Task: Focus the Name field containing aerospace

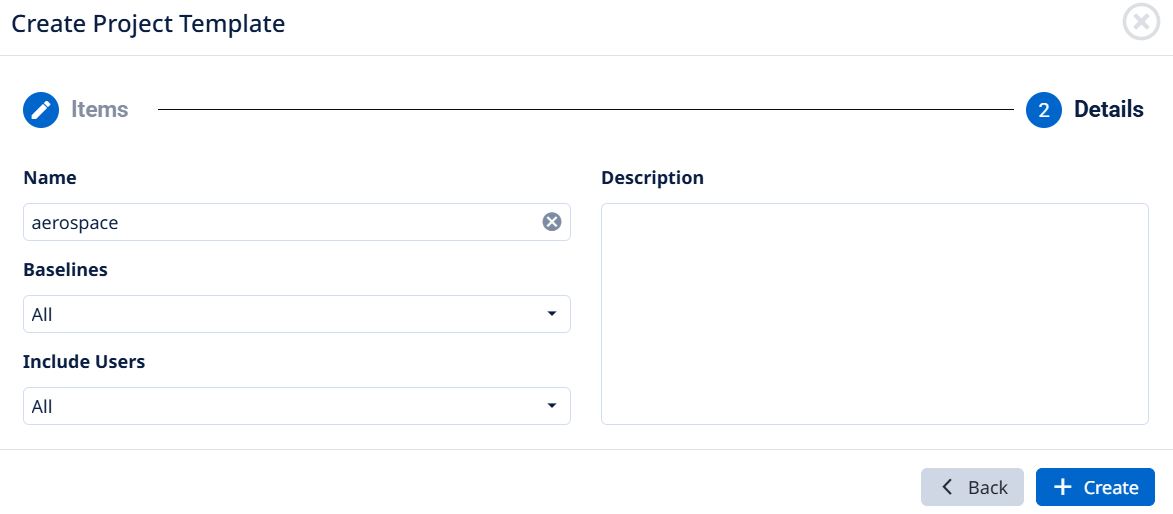Action: pyautogui.click(x=297, y=222)
